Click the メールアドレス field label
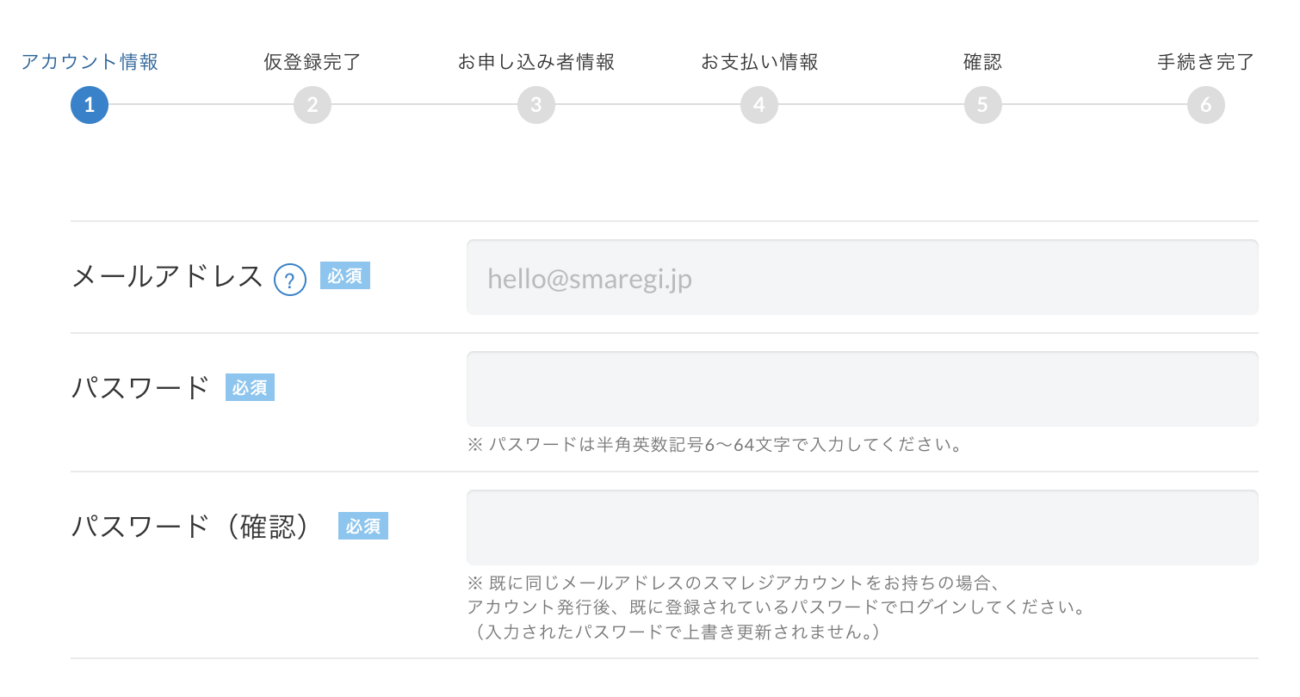This screenshot has height=697, width=1300. 167,277
